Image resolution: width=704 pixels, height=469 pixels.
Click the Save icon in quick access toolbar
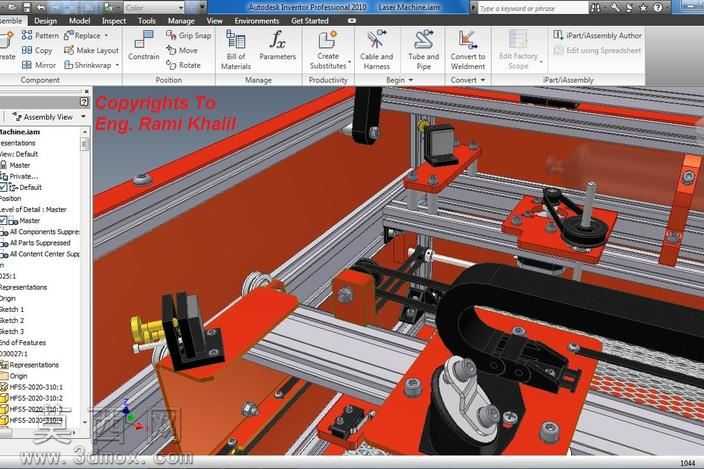[27, 7]
